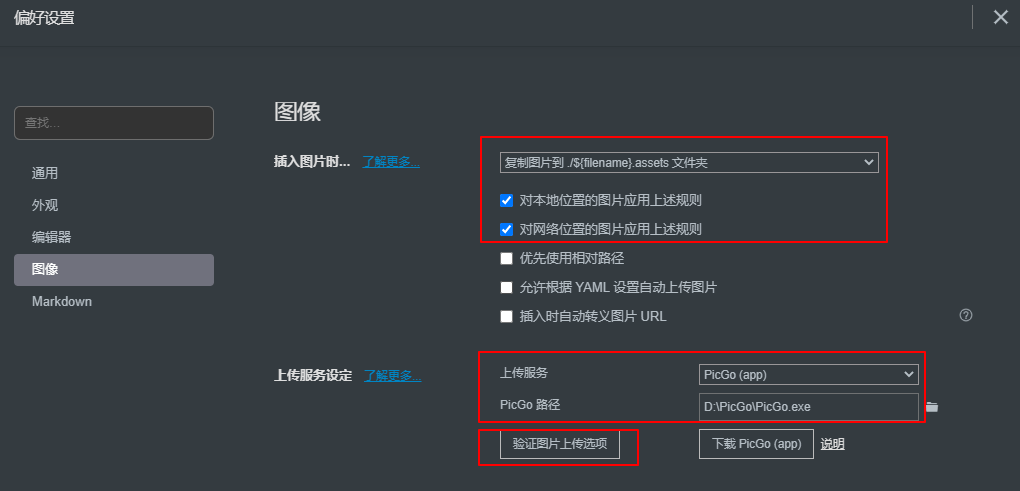Uncheck 对网络位置的图片应用上述规则
This screenshot has width=1020, height=491.
point(507,229)
